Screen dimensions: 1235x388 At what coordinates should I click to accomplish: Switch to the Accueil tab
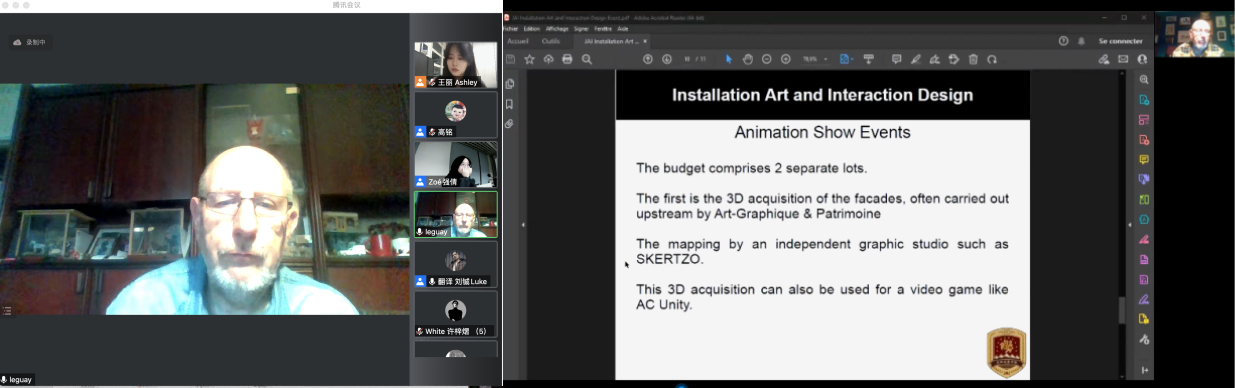pos(518,41)
